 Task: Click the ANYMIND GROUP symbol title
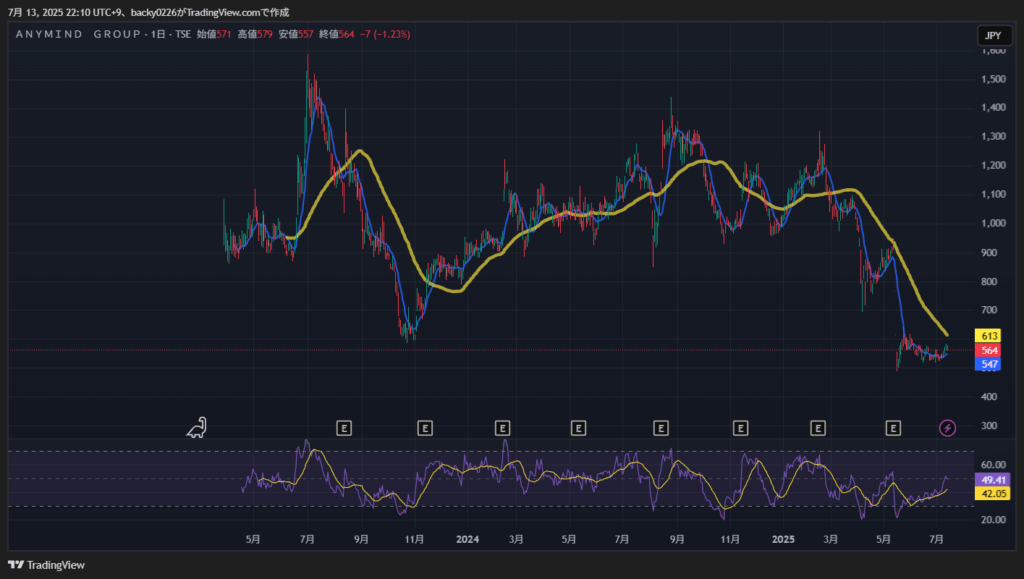pyautogui.click(x=78, y=34)
